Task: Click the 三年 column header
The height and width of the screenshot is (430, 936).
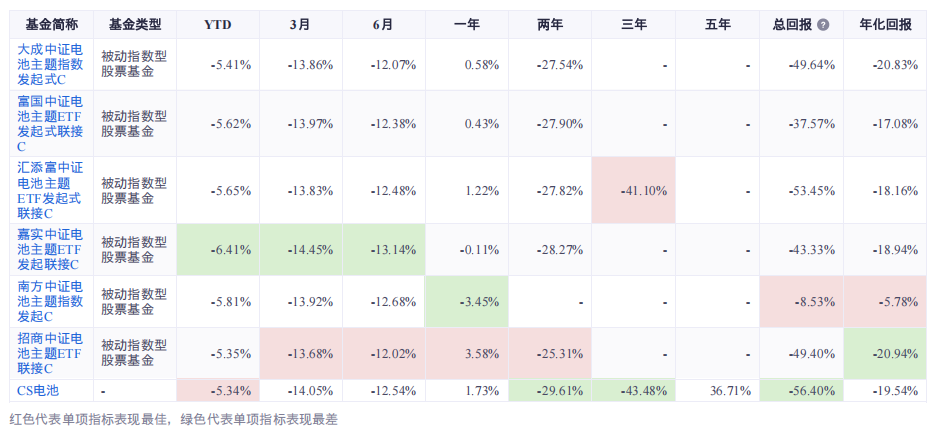Action: [x=633, y=24]
